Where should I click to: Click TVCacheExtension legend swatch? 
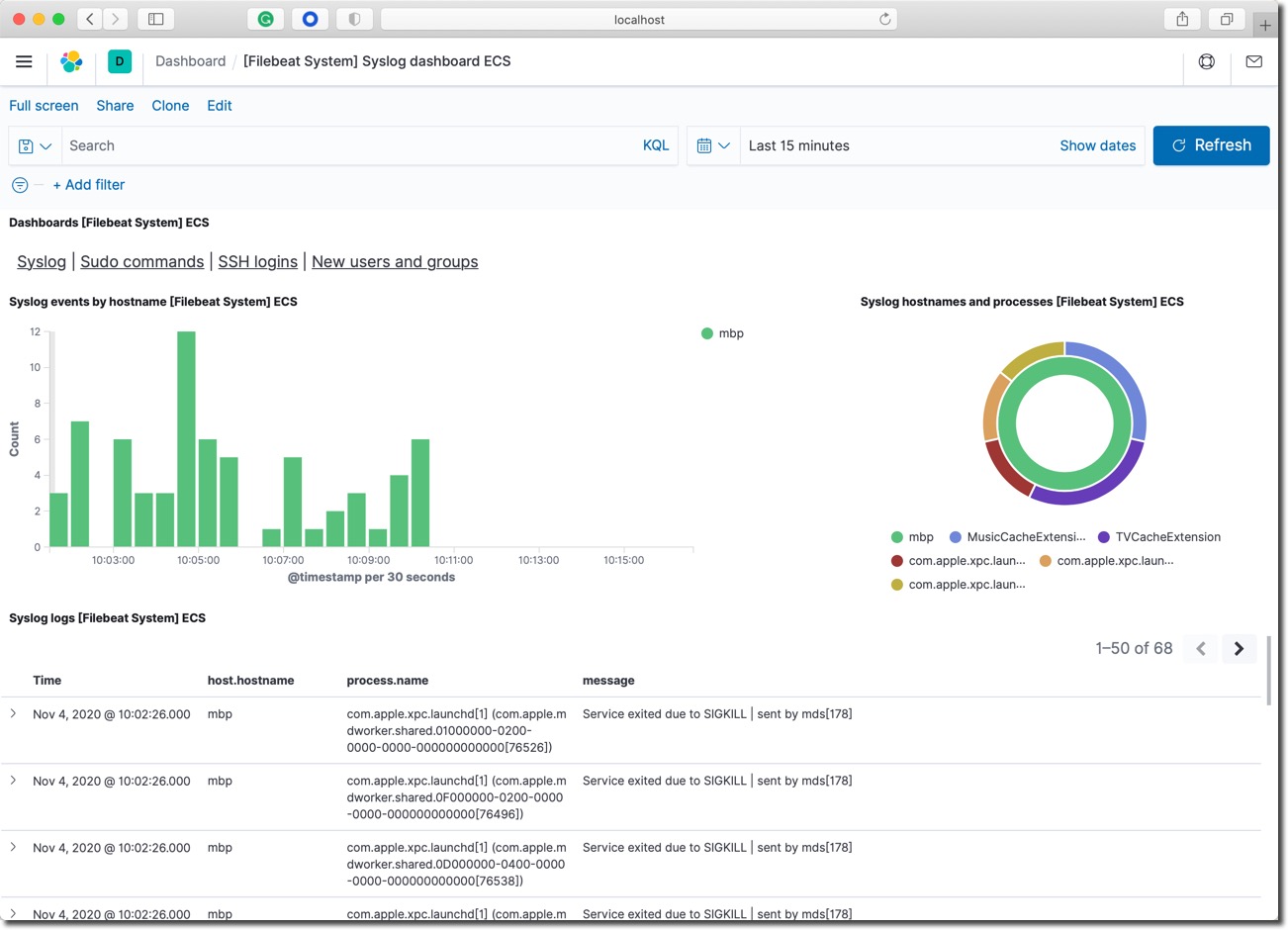coord(1104,537)
